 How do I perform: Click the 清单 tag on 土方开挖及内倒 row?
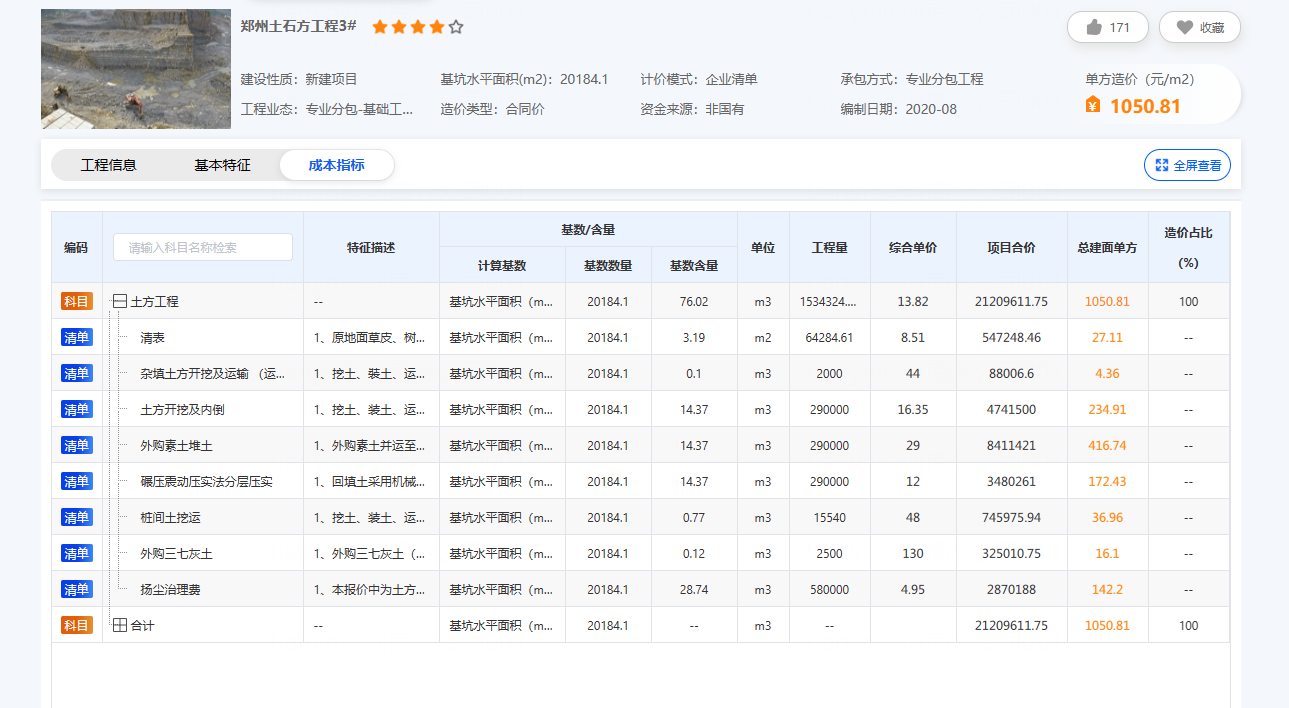(77, 409)
